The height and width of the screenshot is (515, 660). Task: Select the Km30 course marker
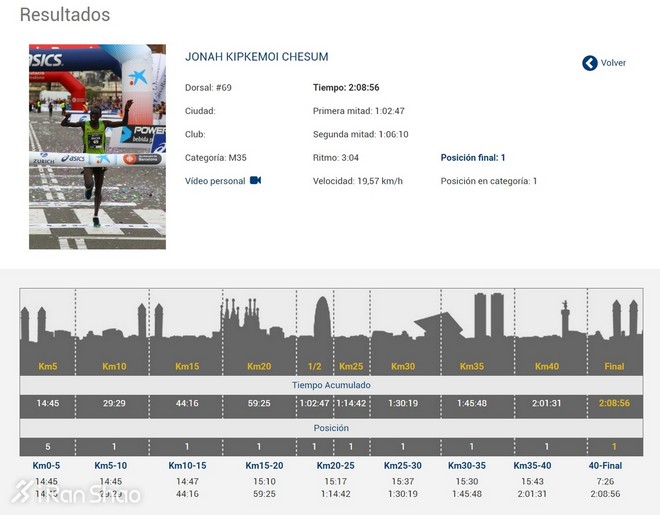coord(403,366)
